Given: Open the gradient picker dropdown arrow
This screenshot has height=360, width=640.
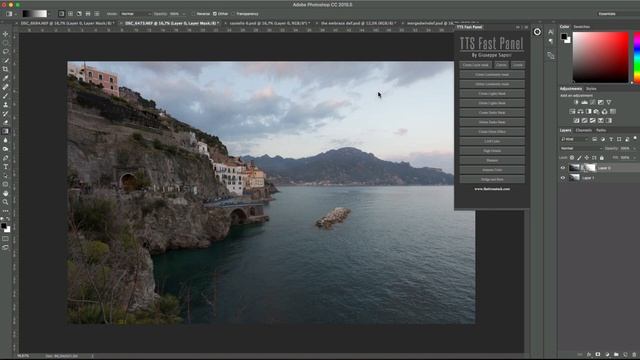Looking at the screenshot, I should point(49,14).
